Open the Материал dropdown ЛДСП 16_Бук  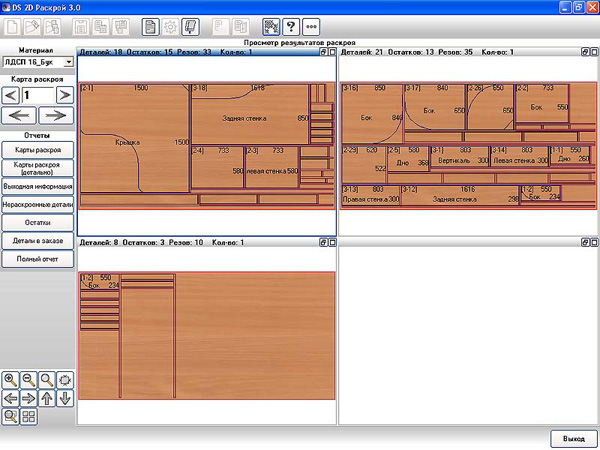coord(38,62)
